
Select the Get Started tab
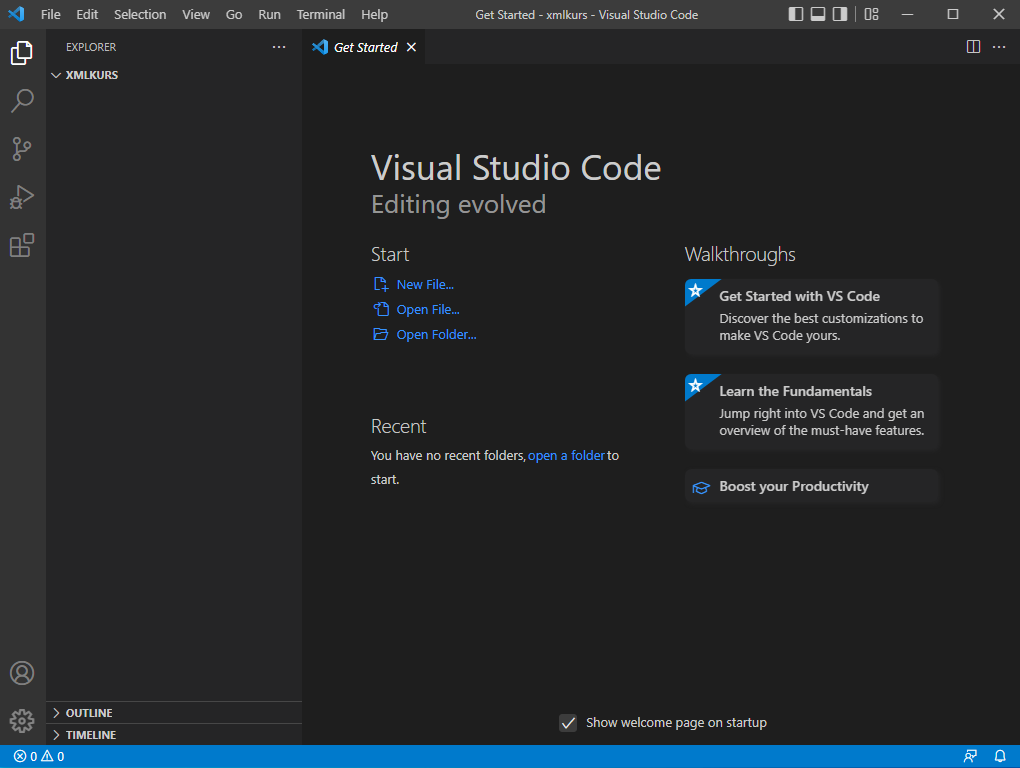(364, 47)
